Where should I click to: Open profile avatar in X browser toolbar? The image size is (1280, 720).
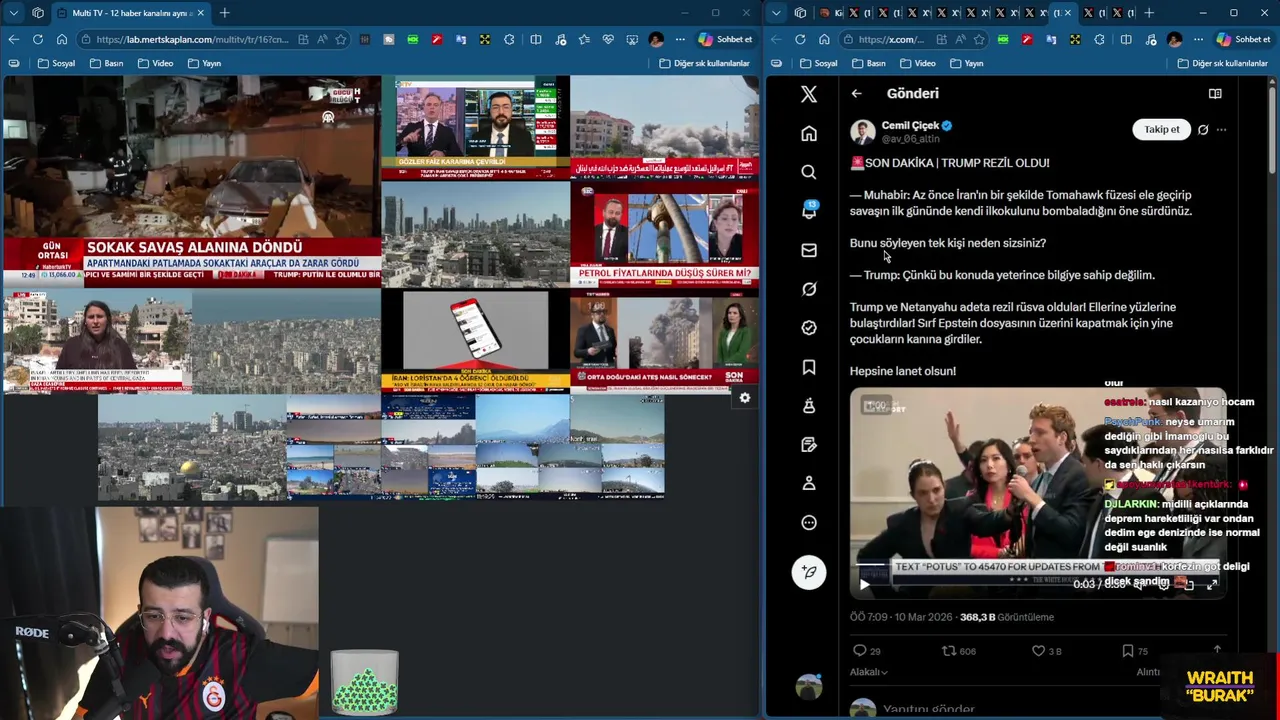pyautogui.click(x=1174, y=39)
